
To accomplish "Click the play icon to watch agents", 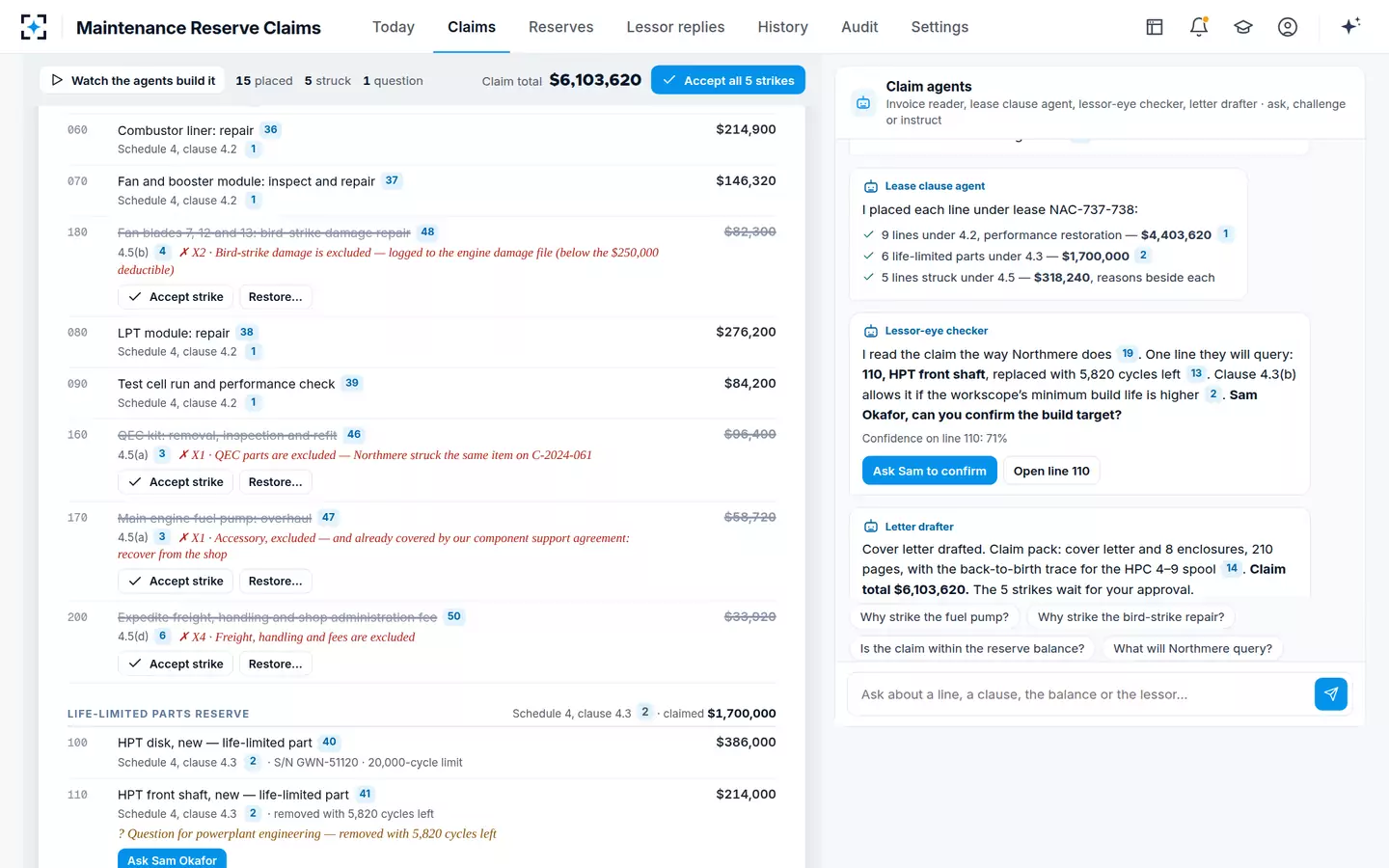I will tap(57, 80).
